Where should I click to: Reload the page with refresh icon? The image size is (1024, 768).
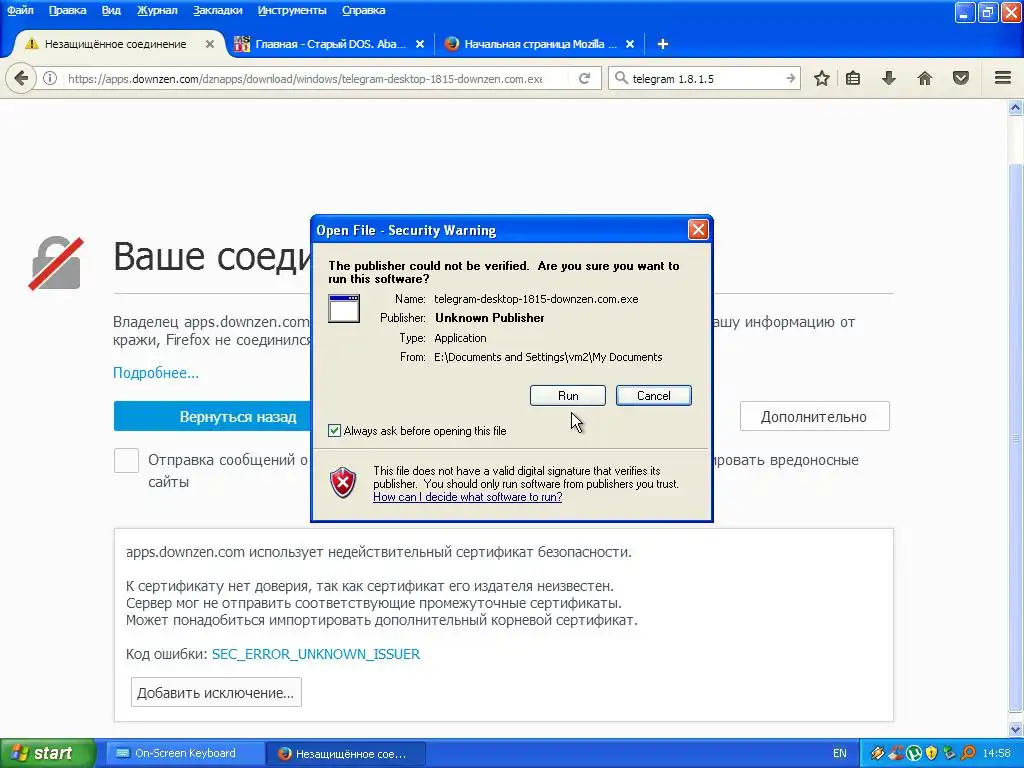click(584, 78)
